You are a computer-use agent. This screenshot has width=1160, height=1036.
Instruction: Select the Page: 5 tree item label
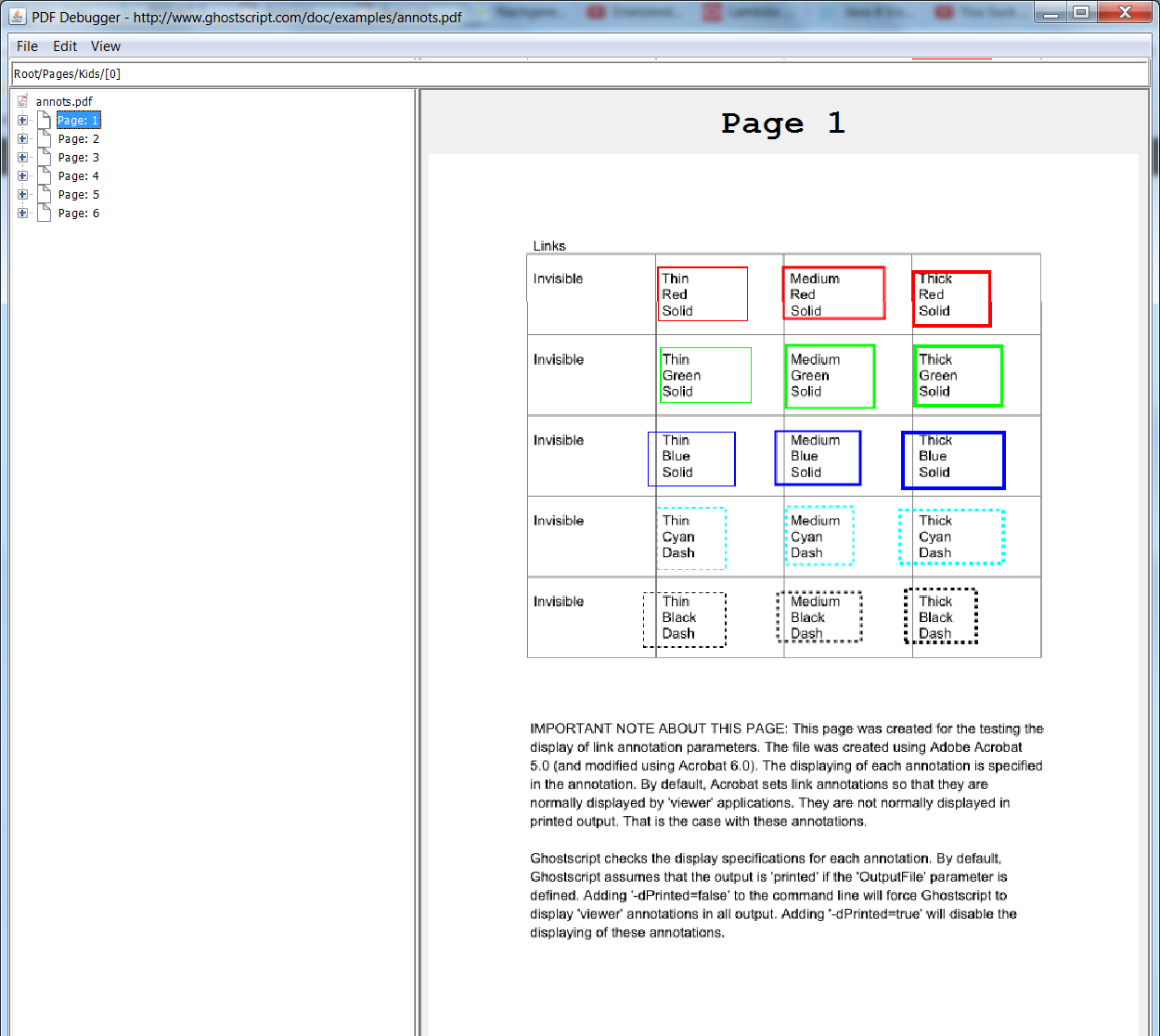coord(78,194)
